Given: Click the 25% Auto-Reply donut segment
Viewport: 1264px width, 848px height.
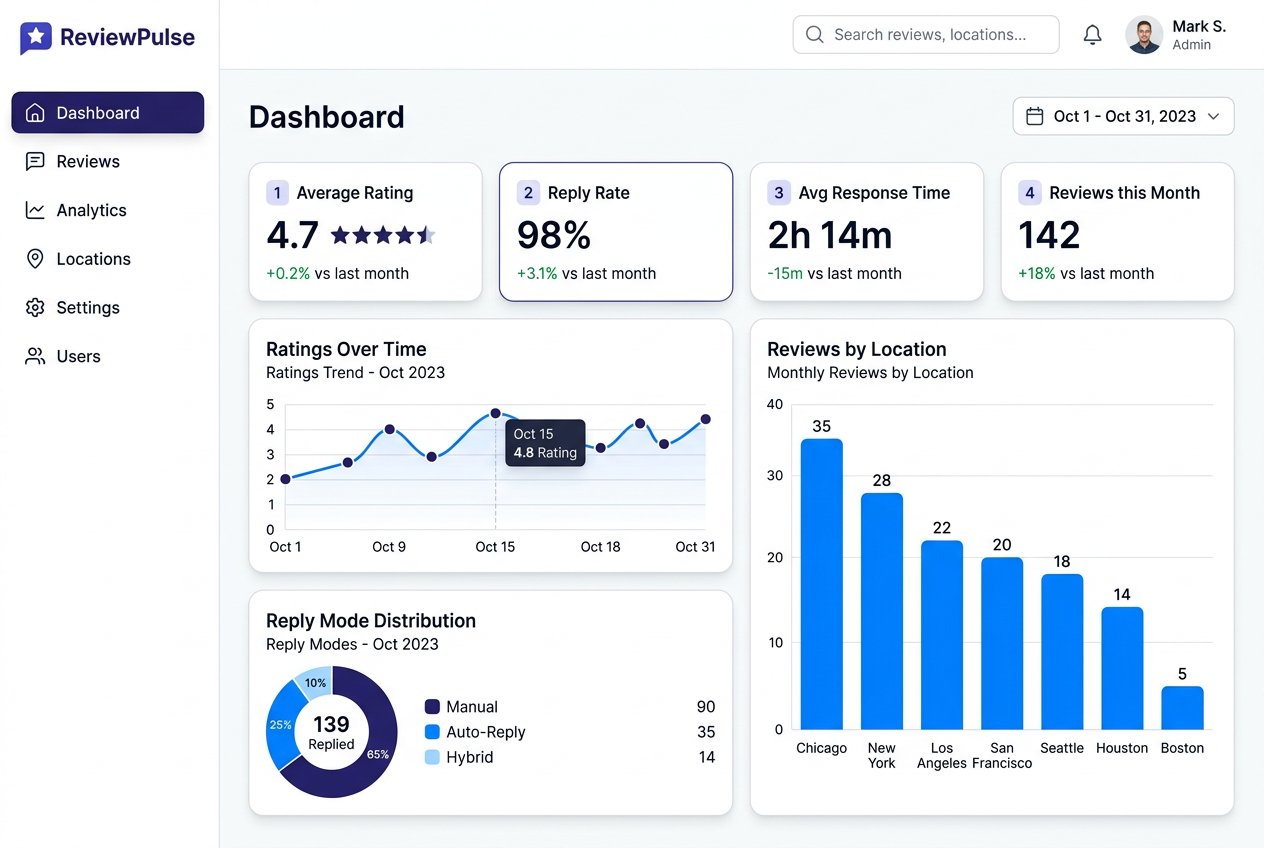Looking at the screenshot, I should pyautogui.click(x=281, y=725).
